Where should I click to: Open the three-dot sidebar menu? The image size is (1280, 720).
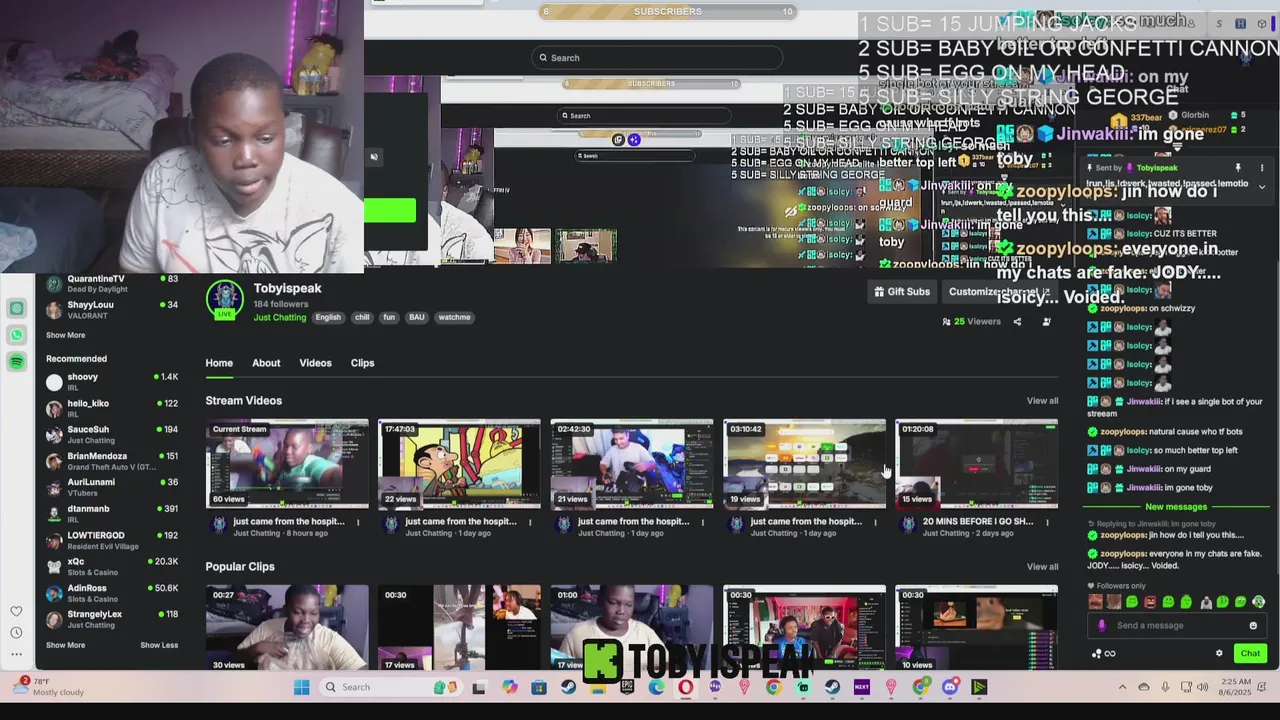16,654
